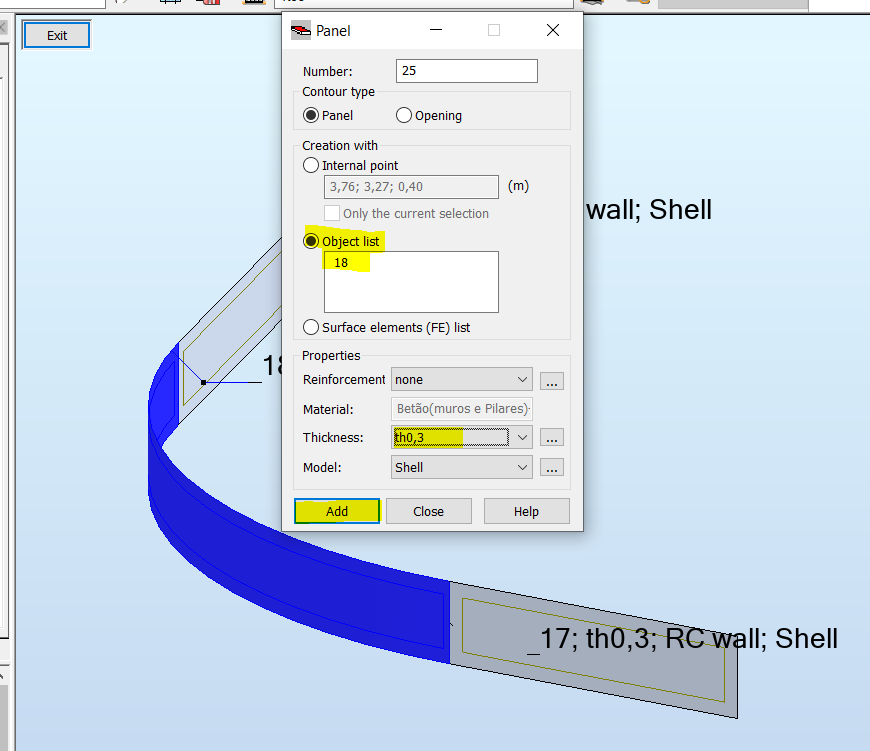Enable the Only the current selection checkbox
This screenshot has width=870, height=751.
(332, 213)
